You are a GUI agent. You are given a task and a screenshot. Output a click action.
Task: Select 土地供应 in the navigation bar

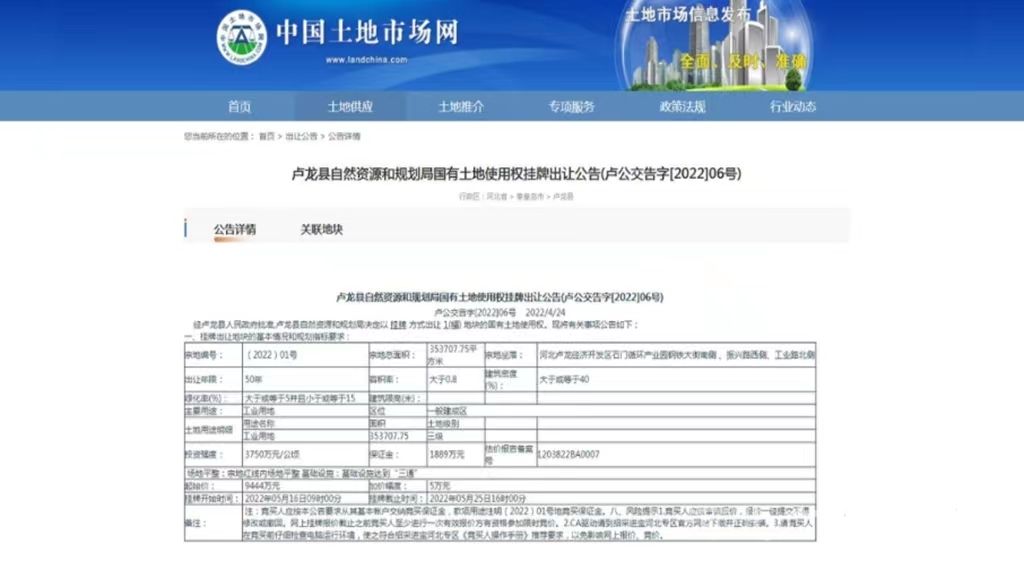coord(350,107)
